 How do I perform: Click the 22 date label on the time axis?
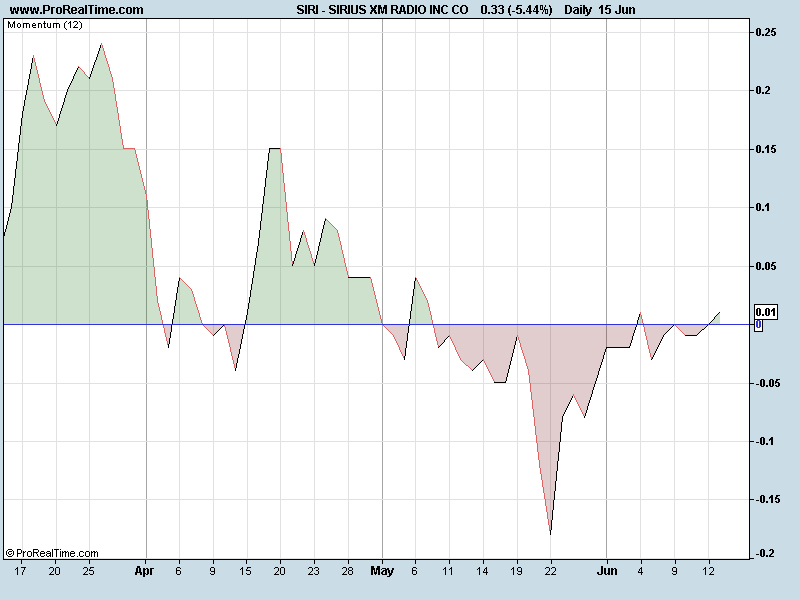pos(550,571)
